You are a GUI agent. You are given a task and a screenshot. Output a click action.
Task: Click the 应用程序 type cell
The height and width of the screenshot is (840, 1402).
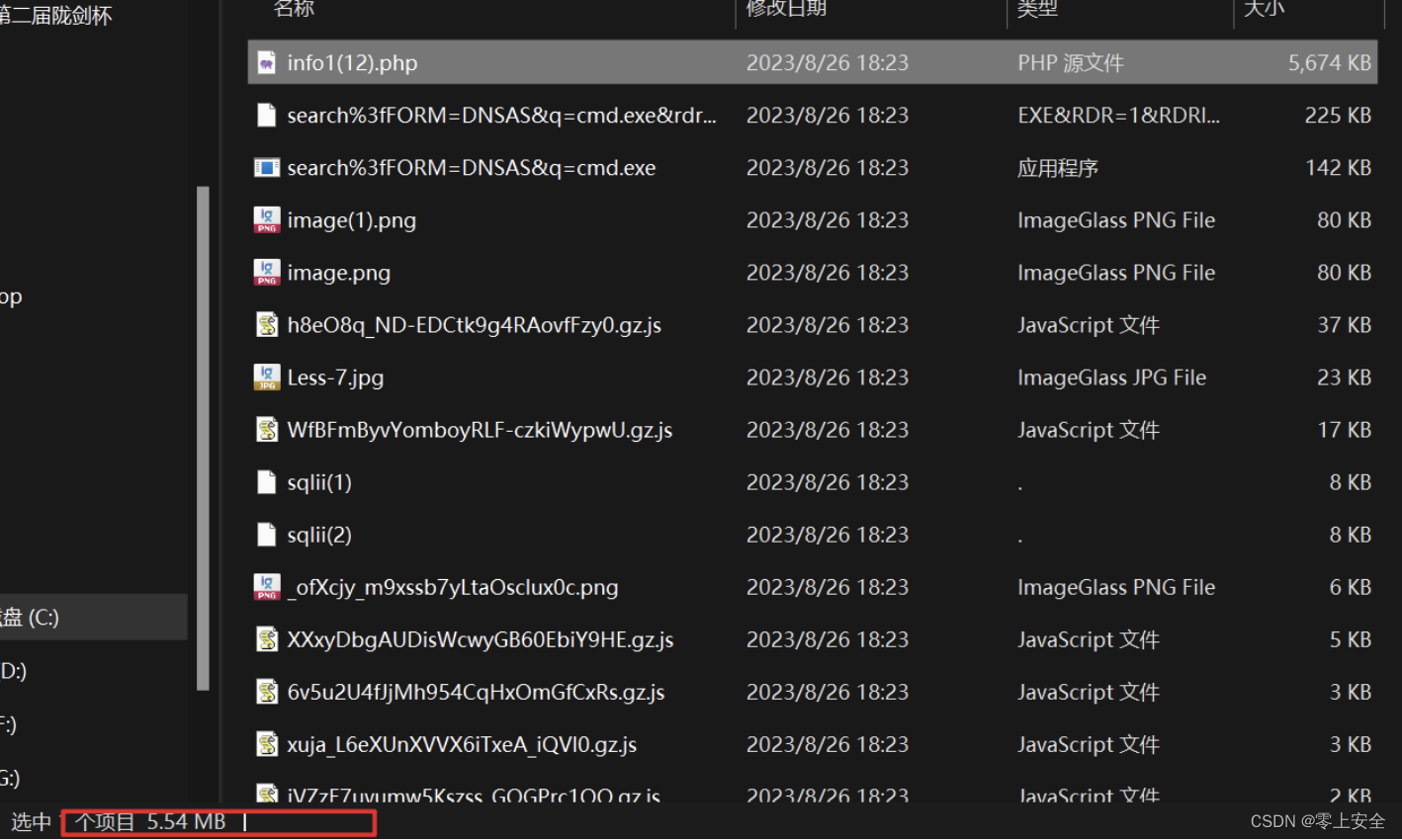click(1058, 168)
